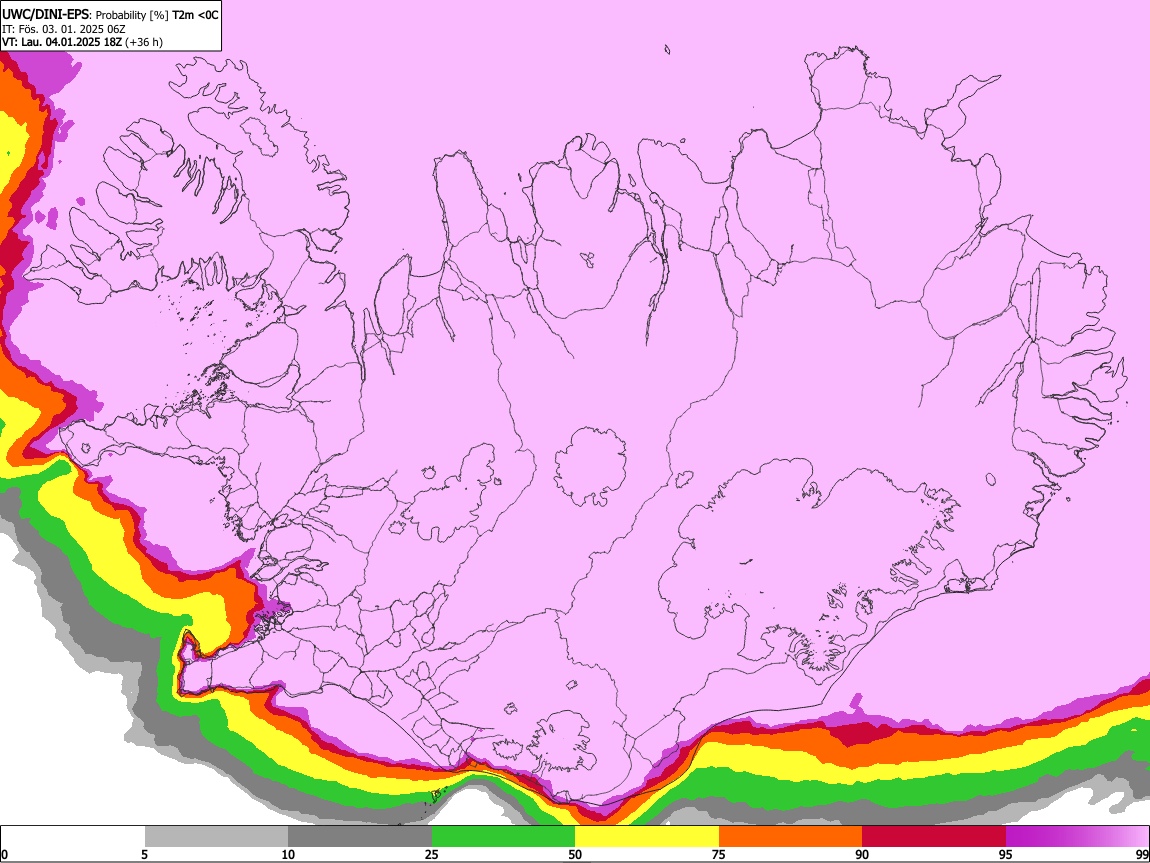Click the 'VT: Lau. 04.01.2025 18Z' line
1150x863 pixels.
point(62,42)
